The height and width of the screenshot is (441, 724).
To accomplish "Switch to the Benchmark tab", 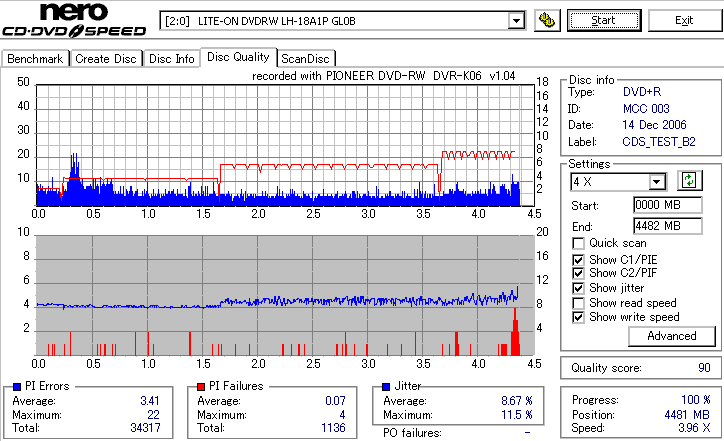I will 35,59.
